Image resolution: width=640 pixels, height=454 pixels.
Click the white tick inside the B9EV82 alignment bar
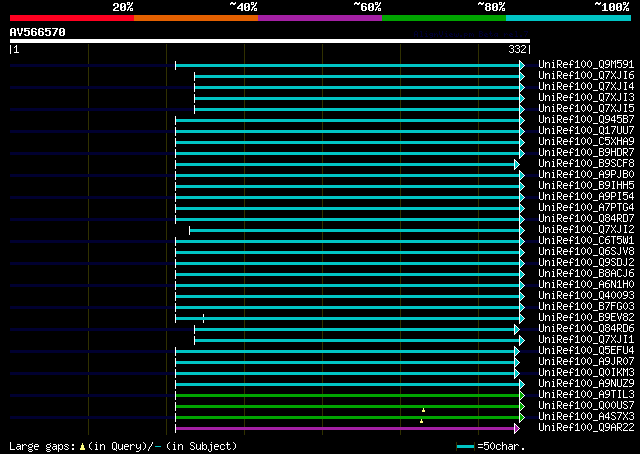click(x=203, y=318)
